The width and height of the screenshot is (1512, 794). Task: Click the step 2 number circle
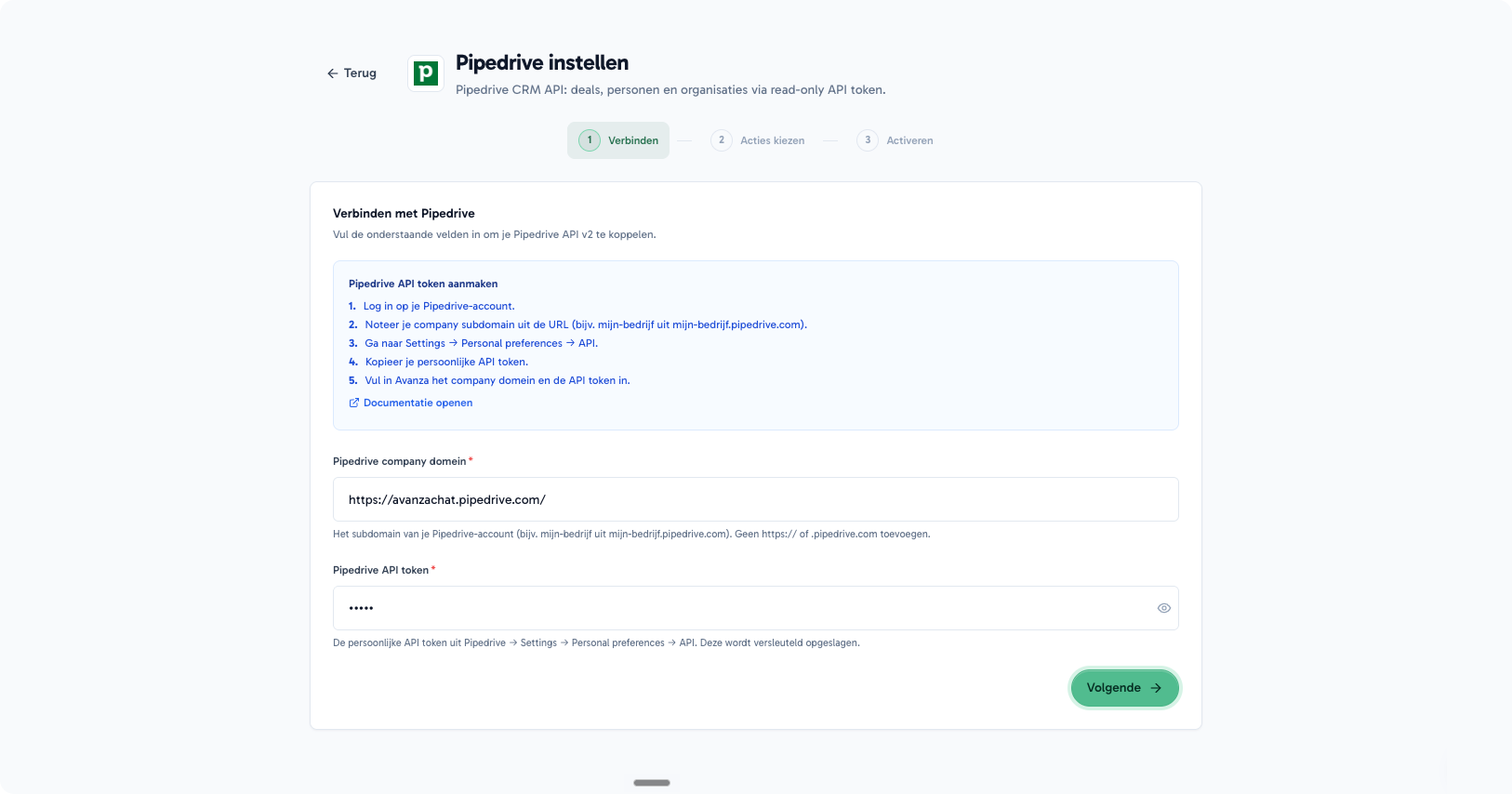(722, 140)
